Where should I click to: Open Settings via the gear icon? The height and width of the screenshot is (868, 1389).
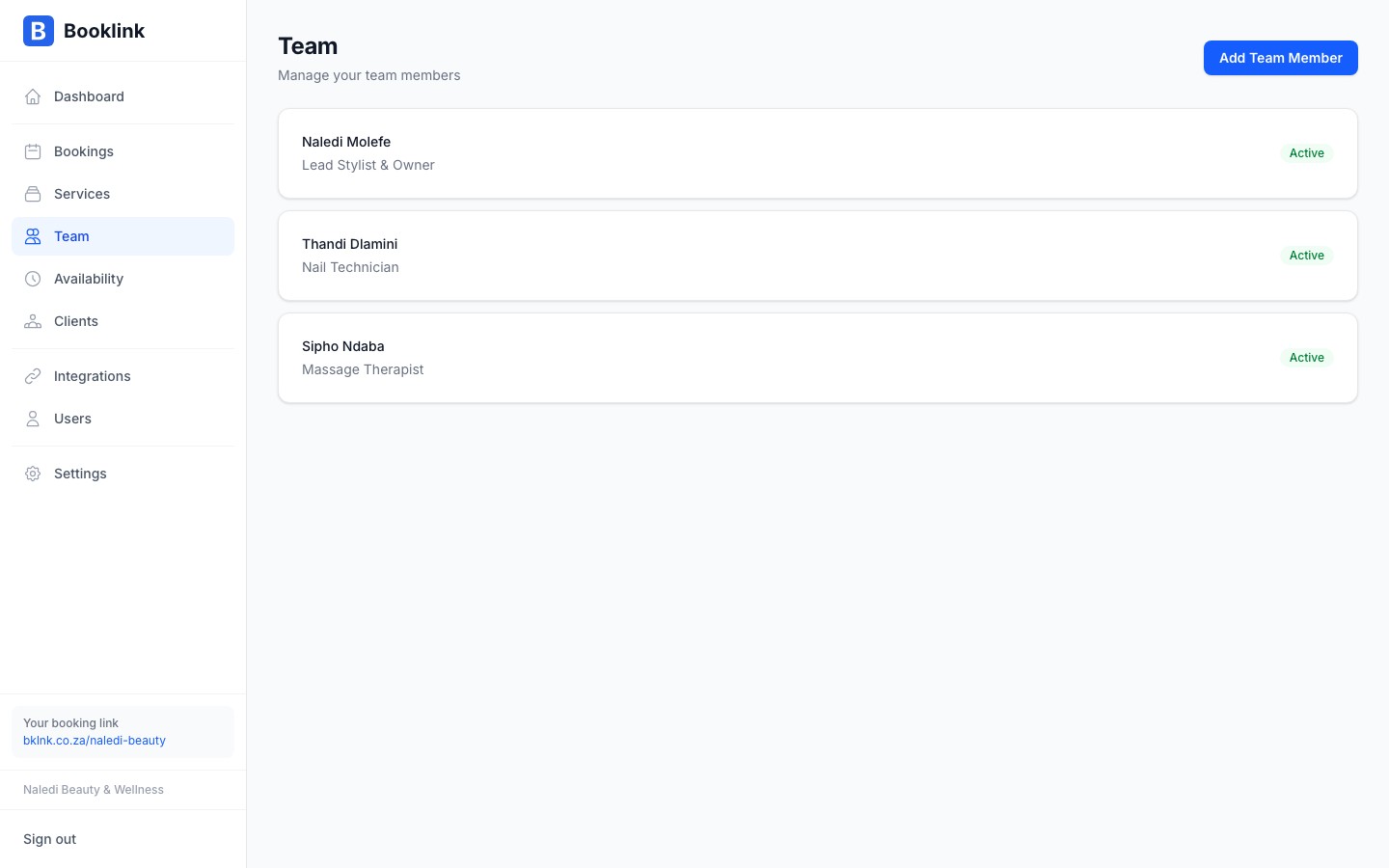click(33, 474)
